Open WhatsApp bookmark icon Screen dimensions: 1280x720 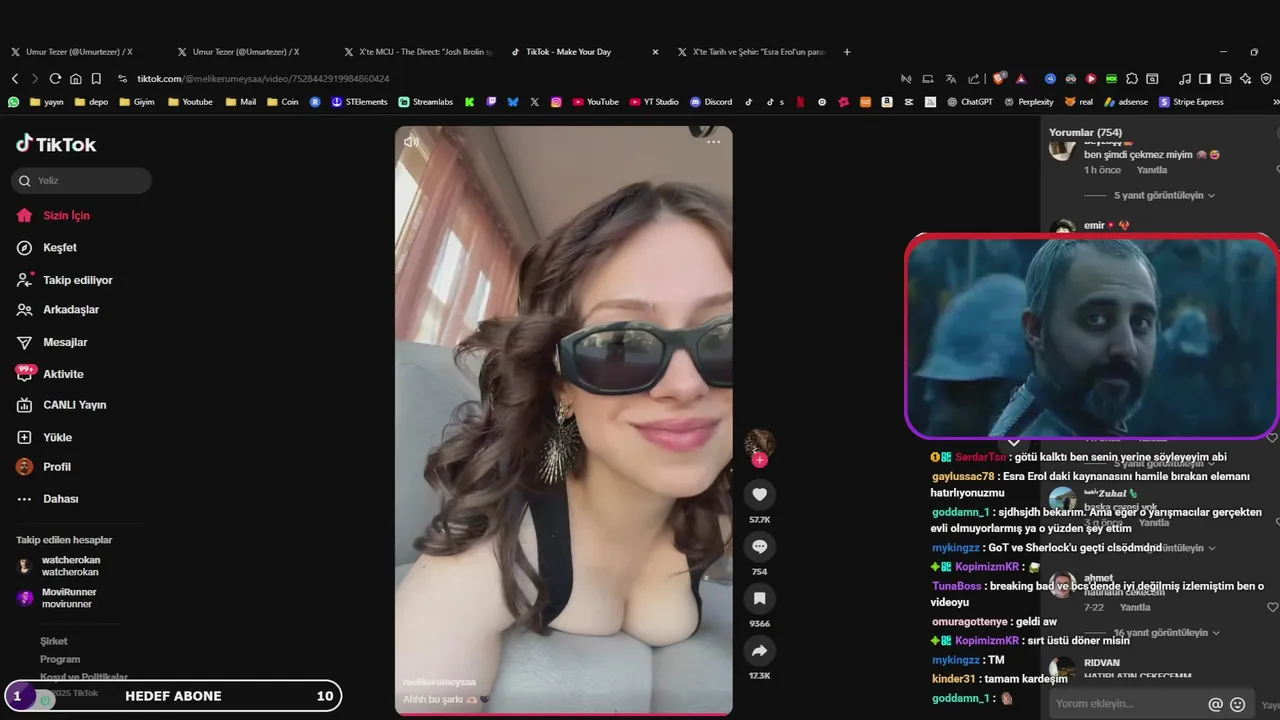tap(14, 101)
